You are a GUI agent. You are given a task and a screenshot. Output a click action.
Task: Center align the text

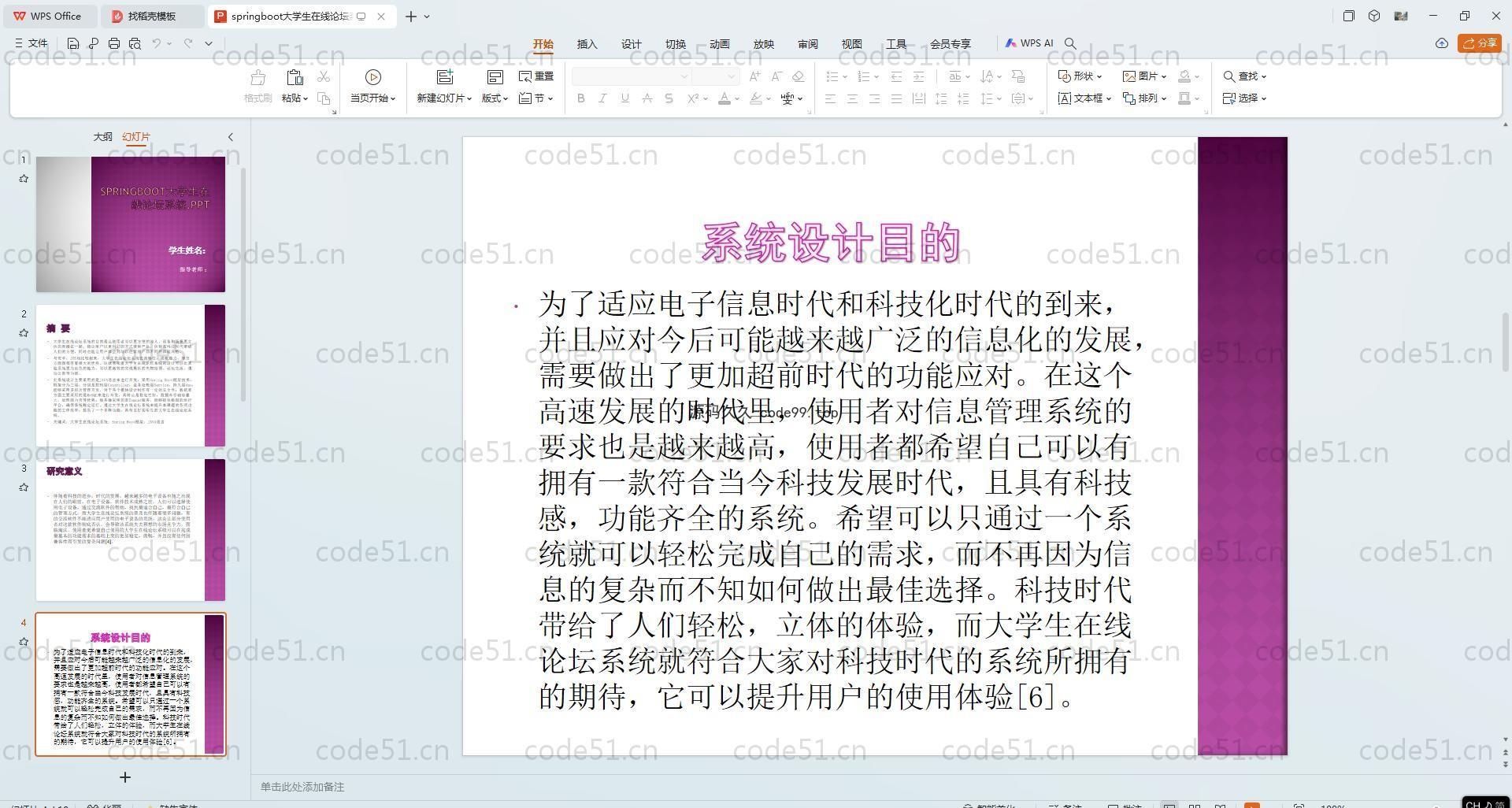(852, 98)
